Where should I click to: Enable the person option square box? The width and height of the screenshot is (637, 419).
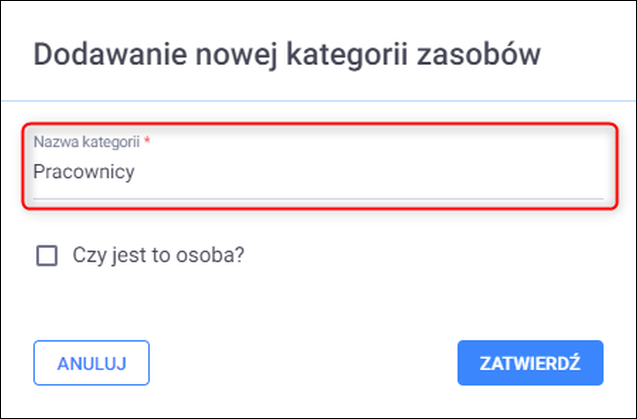47,256
